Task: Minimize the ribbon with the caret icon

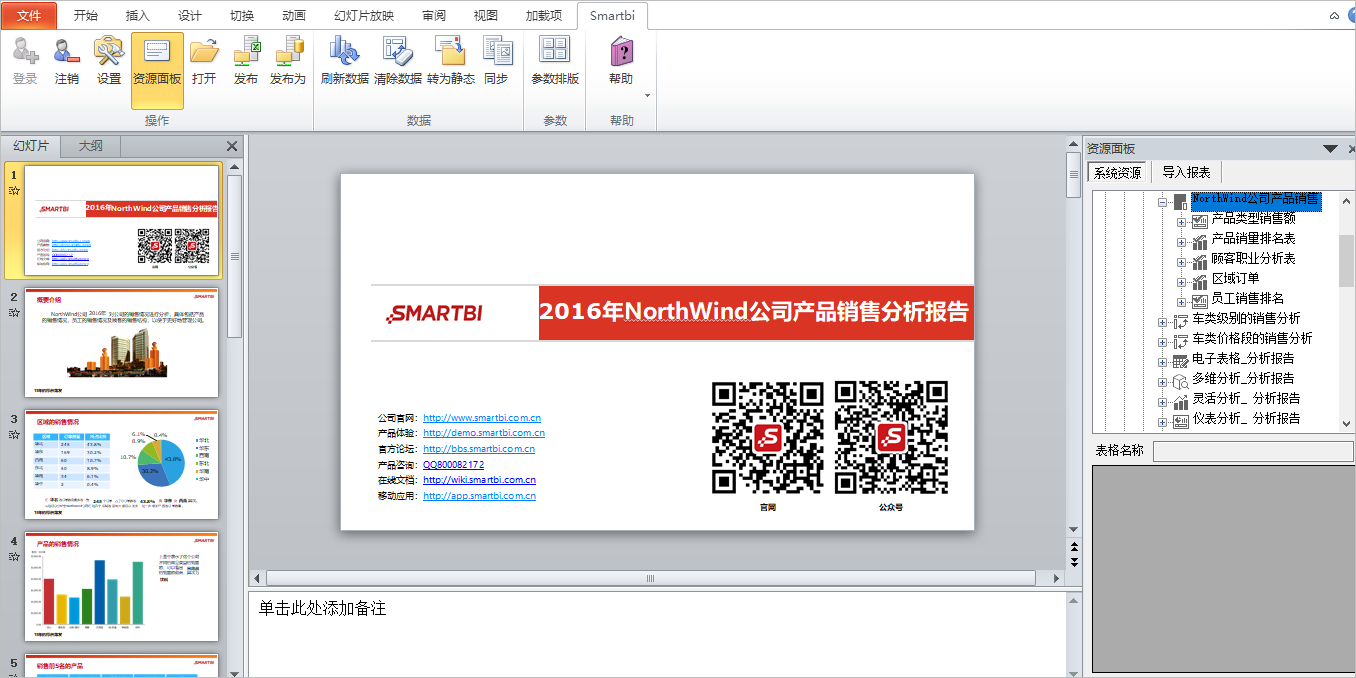Action: pyautogui.click(x=1334, y=16)
